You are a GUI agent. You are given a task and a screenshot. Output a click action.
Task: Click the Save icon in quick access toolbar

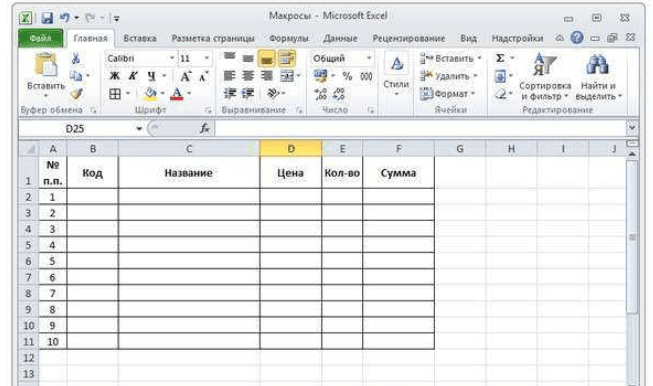(47, 18)
